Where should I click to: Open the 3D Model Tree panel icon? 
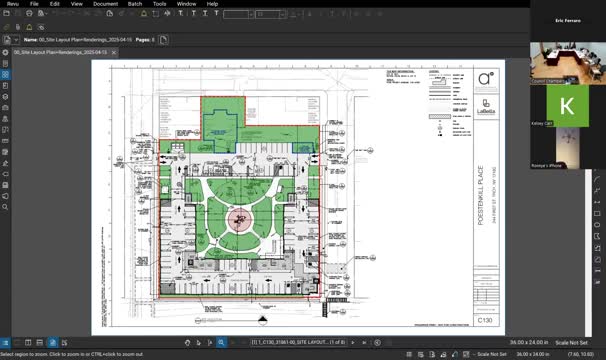point(5,97)
